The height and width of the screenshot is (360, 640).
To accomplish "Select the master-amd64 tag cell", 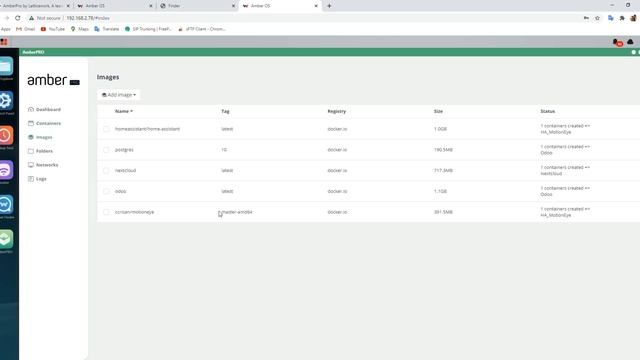I will pyautogui.click(x=237, y=212).
